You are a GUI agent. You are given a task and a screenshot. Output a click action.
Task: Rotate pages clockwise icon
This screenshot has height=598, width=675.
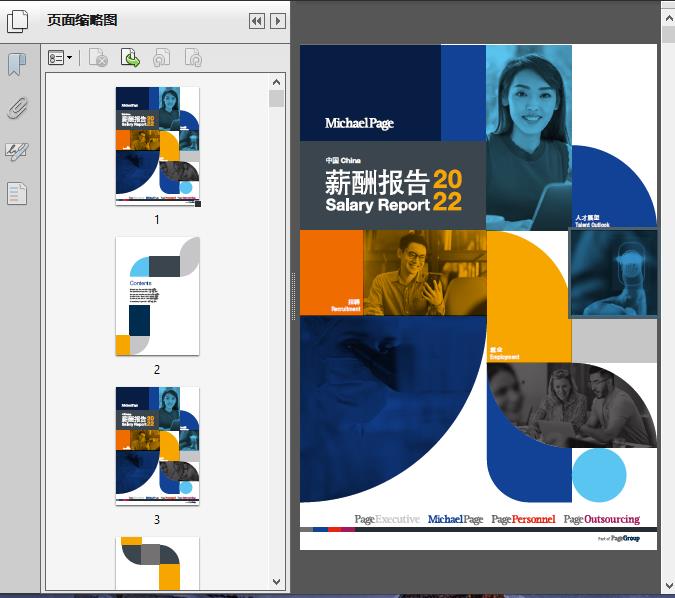click(193, 58)
